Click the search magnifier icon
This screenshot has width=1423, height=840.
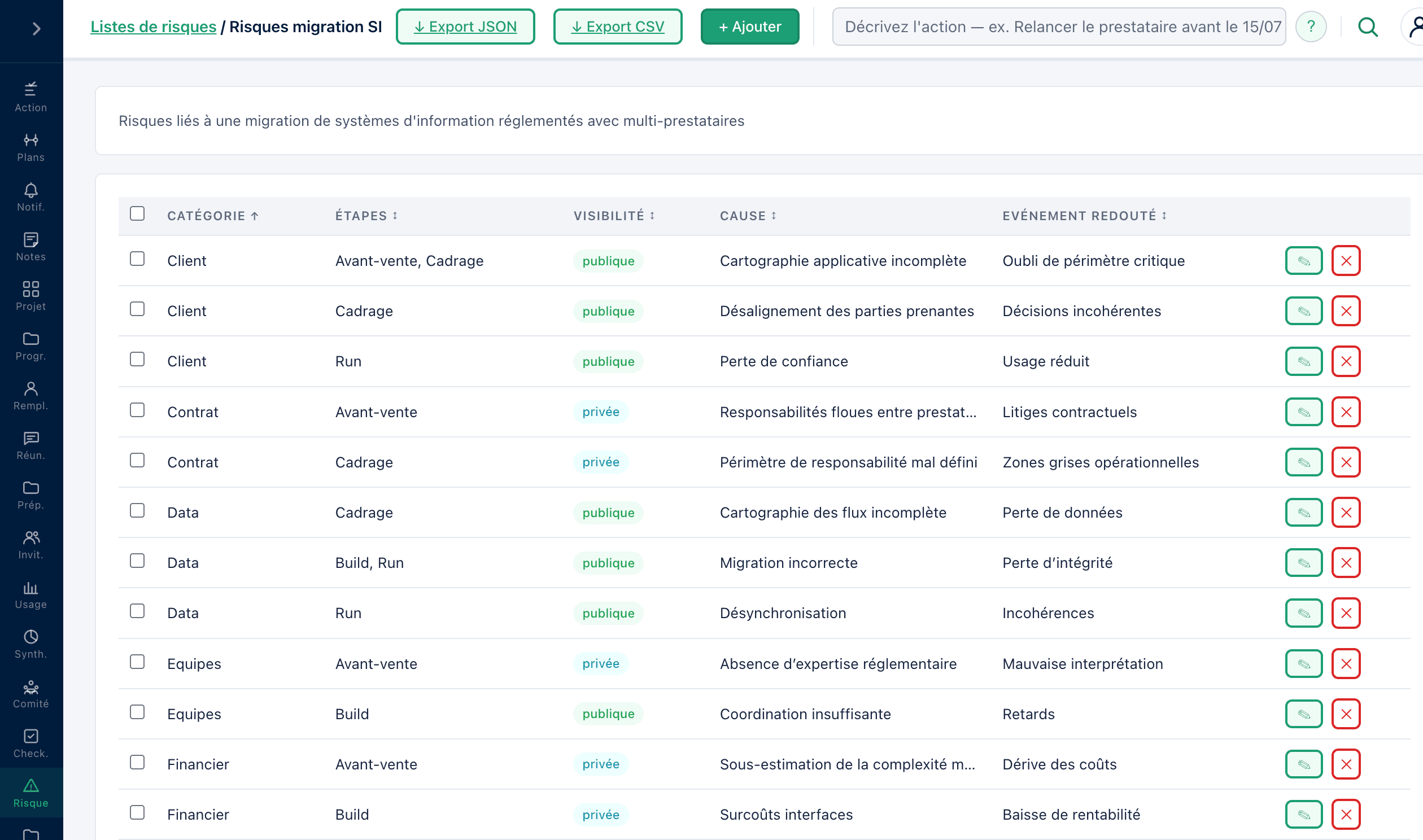click(x=1368, y=27)
